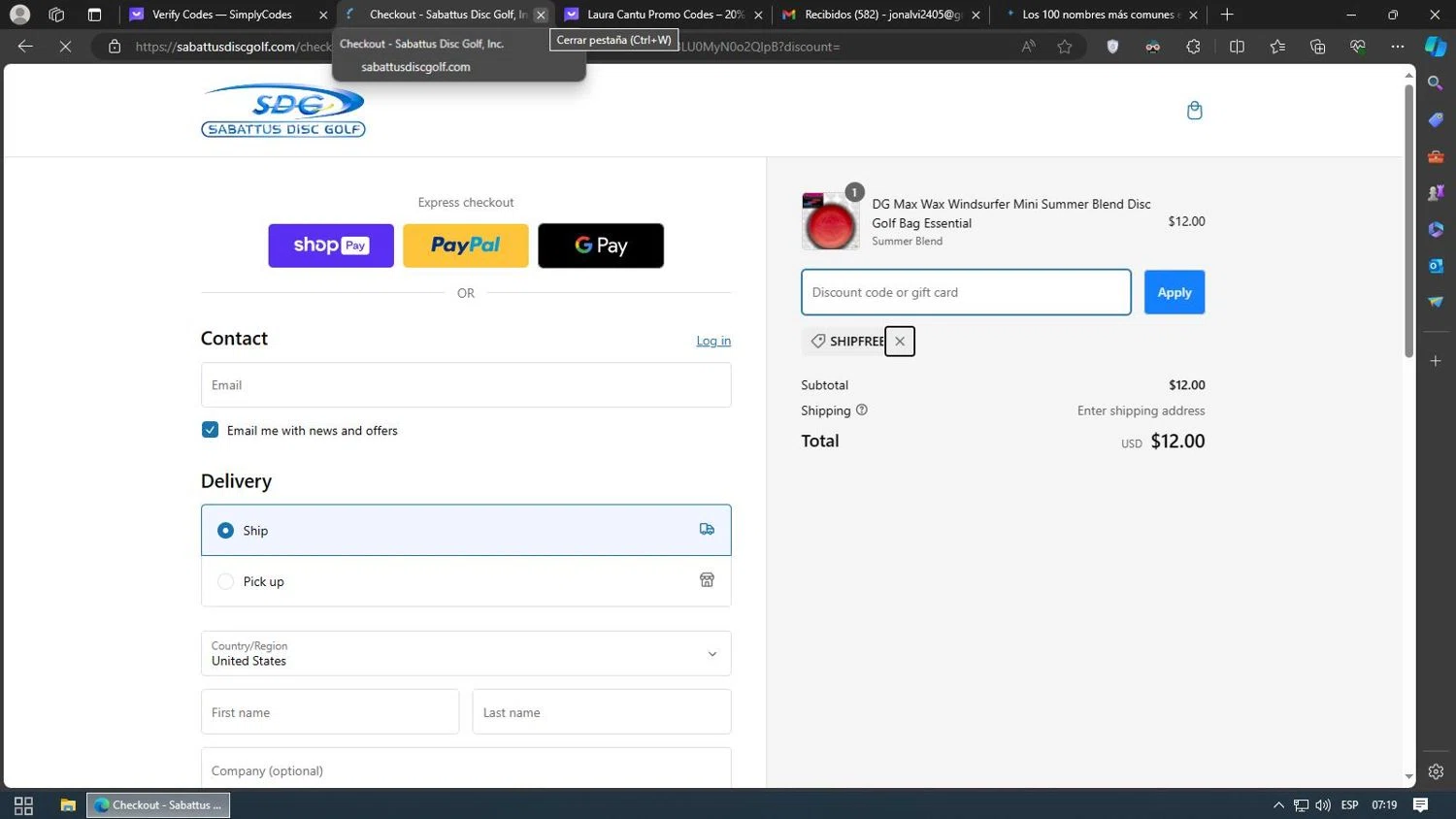Pay with Shop Pay
Image resolution: width=1456 pixels, height=819 pixels.
coord(331,246)
